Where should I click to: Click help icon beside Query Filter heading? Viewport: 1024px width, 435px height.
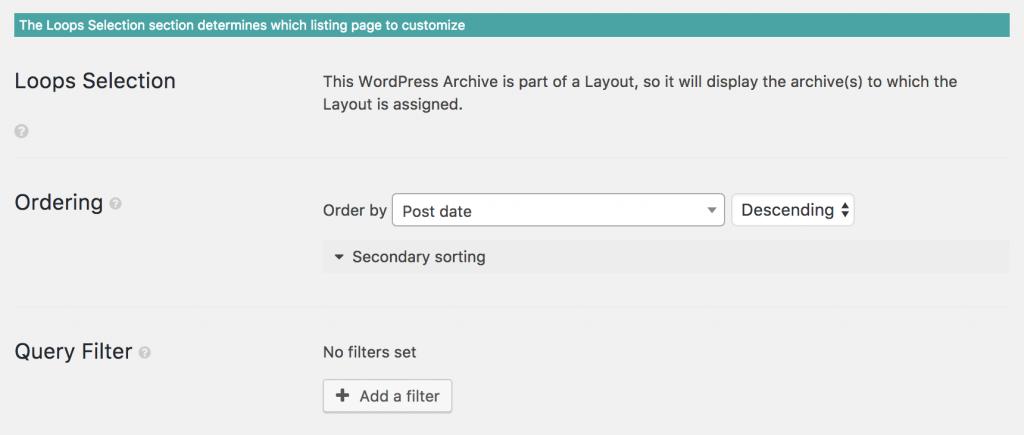145,353
